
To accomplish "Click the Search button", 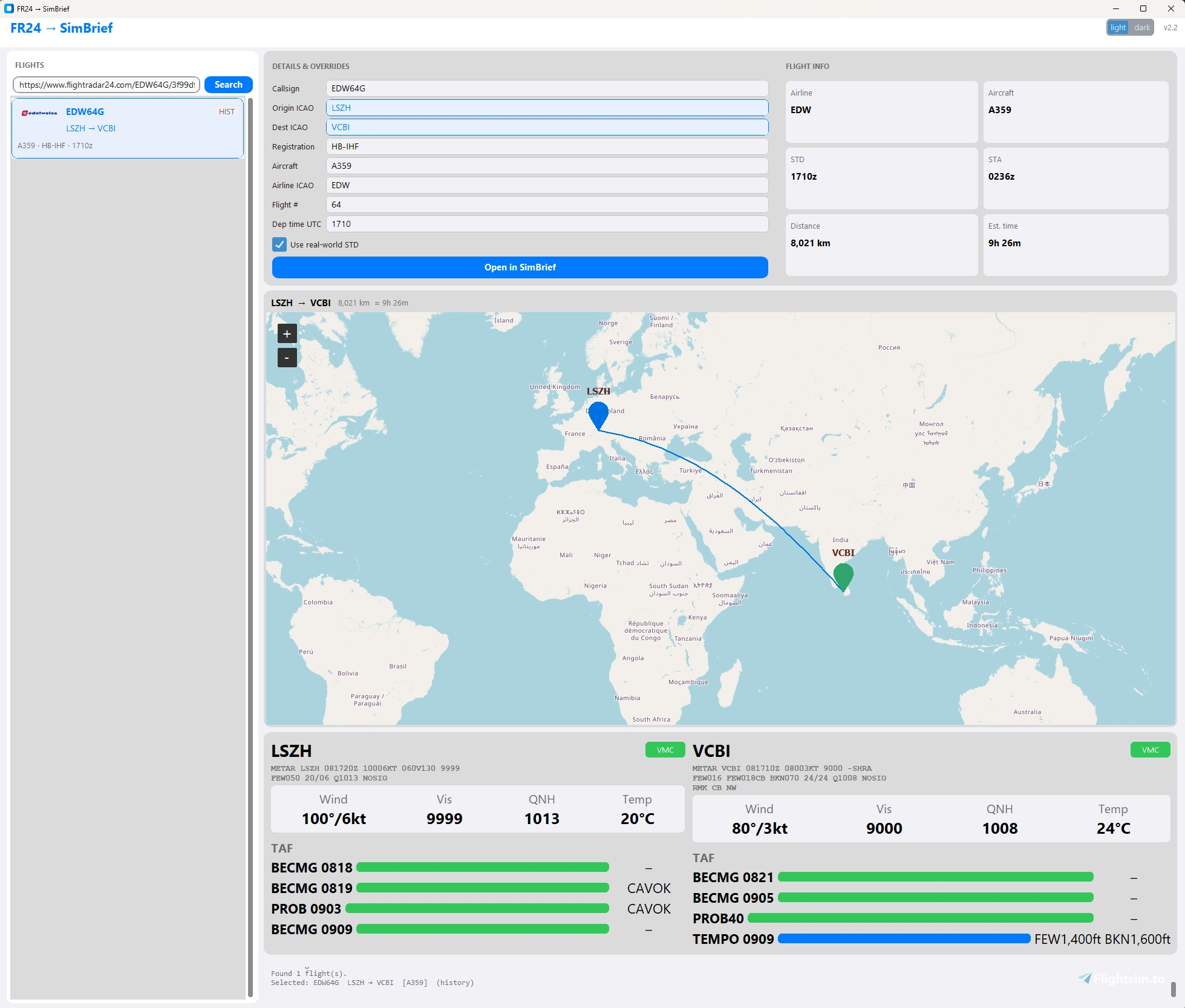I will click(228, 85).
